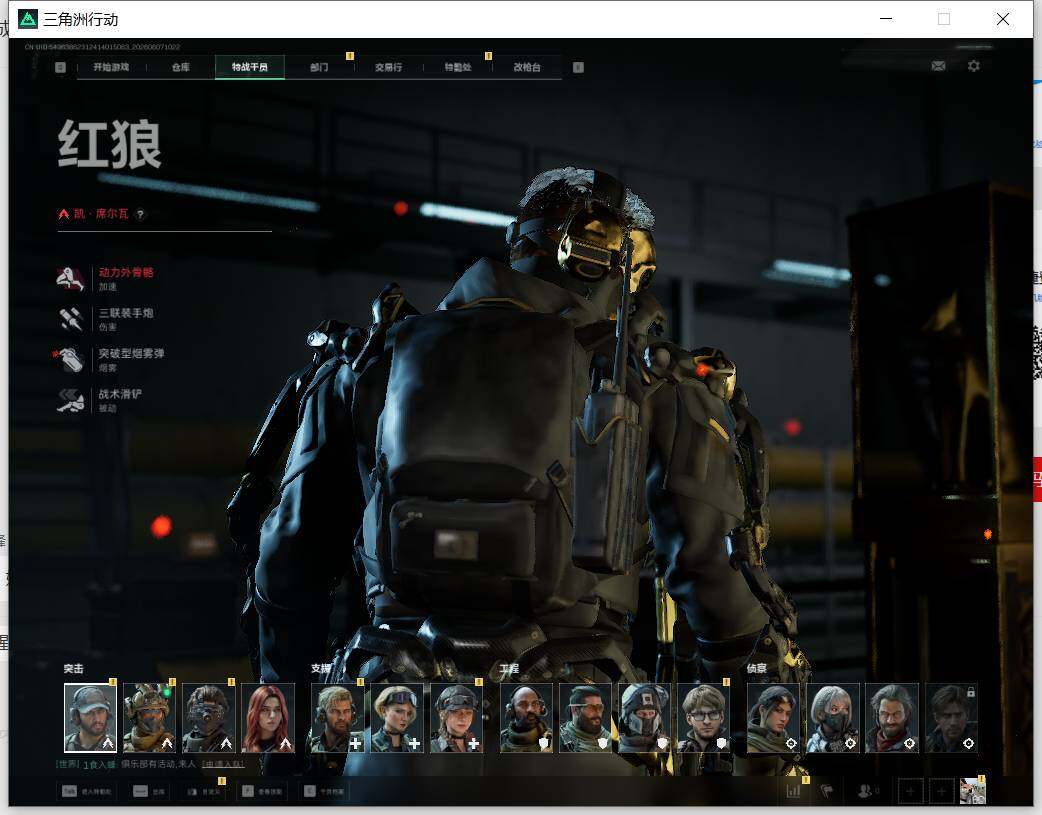Minimize the 三角洲行动 window
The width and height of the screenshot is (1042, 815).
(886, 19)
